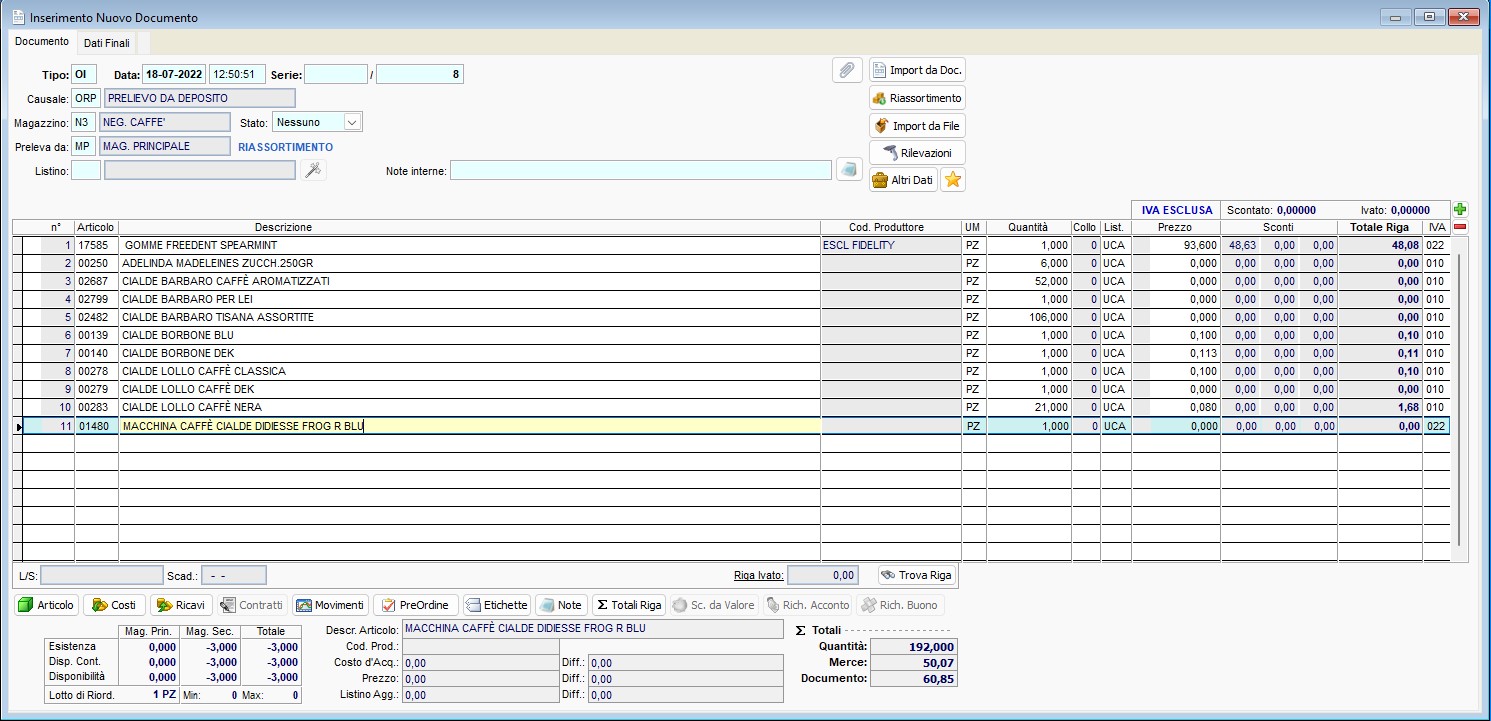
Task: Click the red minus remove row icon
Action: [1460, 227]
